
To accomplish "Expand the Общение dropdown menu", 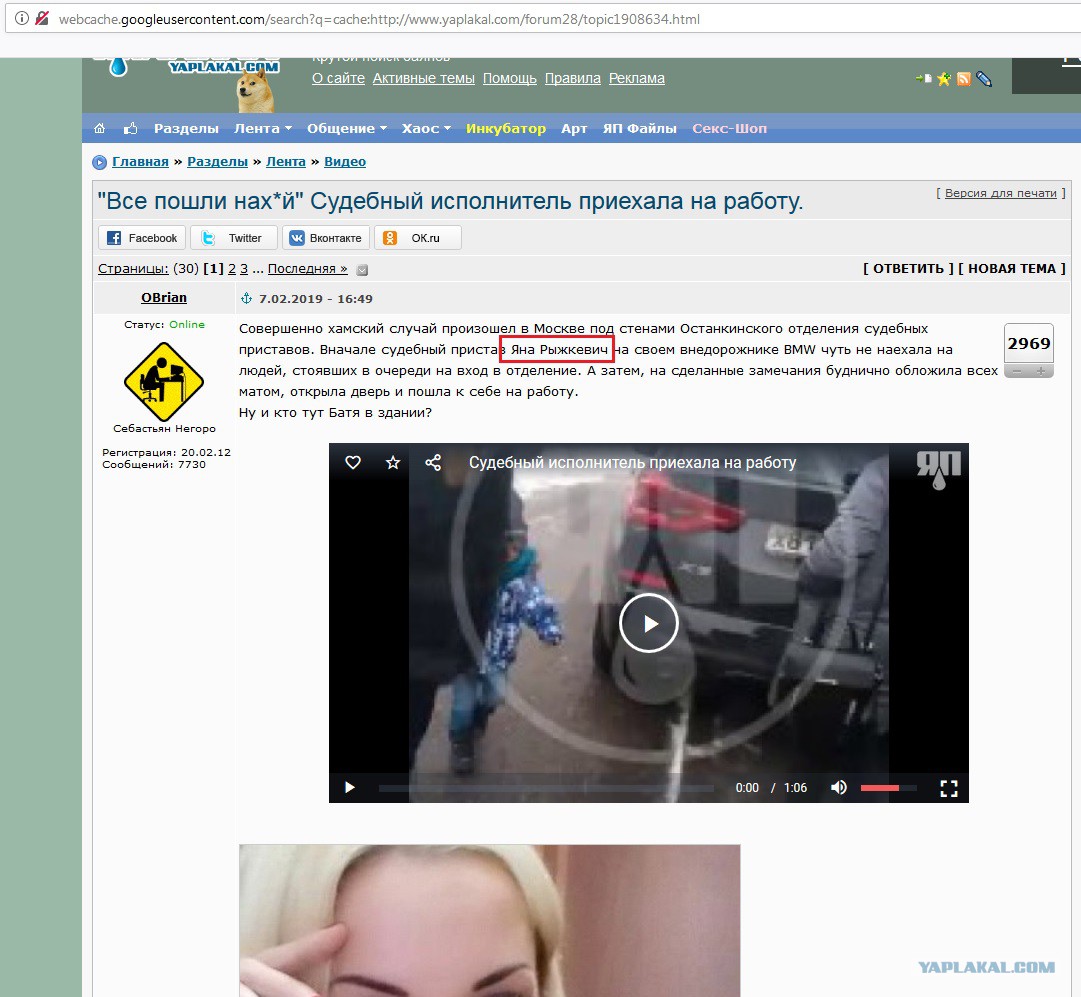I will [347, 128].
